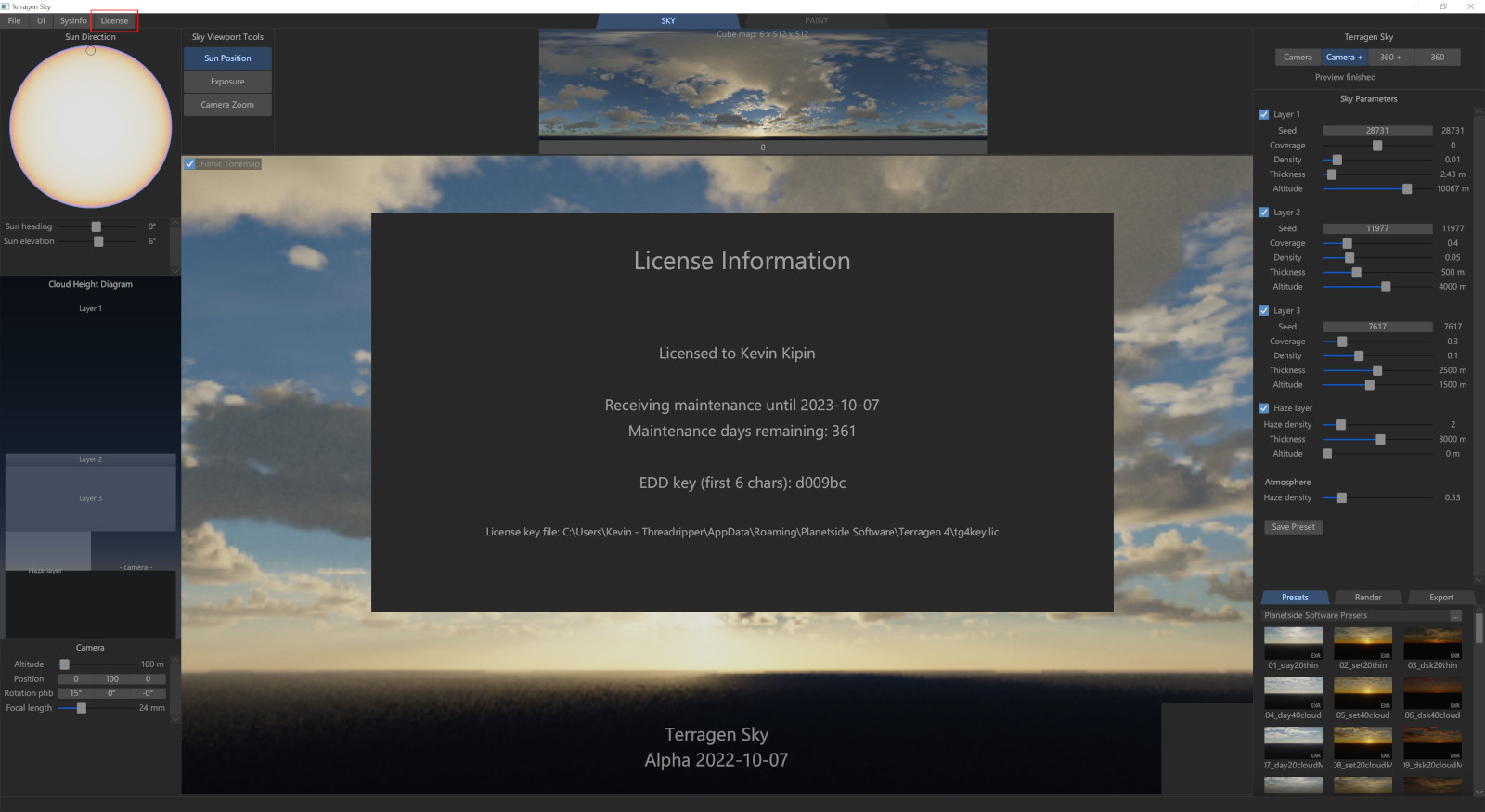This screenshot has width=1485, height=812.
Task: Load the 08_set20cloud preset thumbnail
Action: click(1362, 743)
